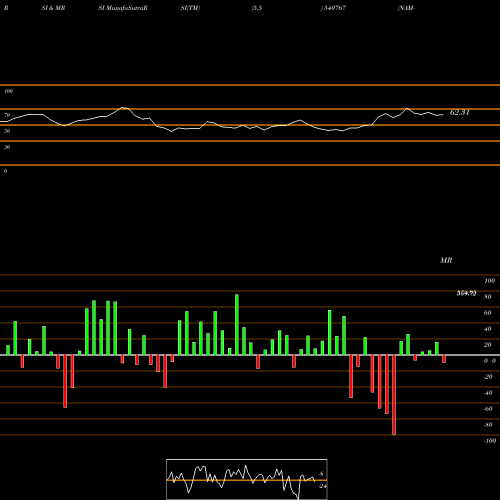Viewport: 500px width, 500px height.
Task: Click the MR axis label -80
Action: click(x=488, y=425)
